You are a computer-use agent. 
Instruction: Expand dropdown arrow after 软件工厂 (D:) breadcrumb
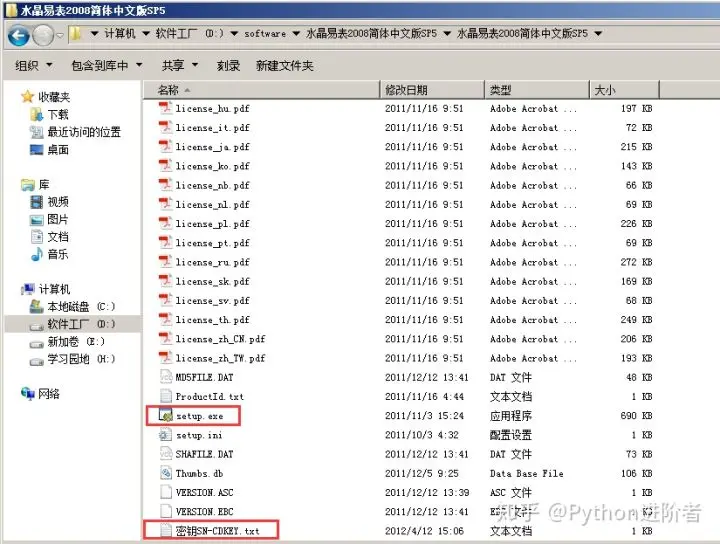point(234,34)
